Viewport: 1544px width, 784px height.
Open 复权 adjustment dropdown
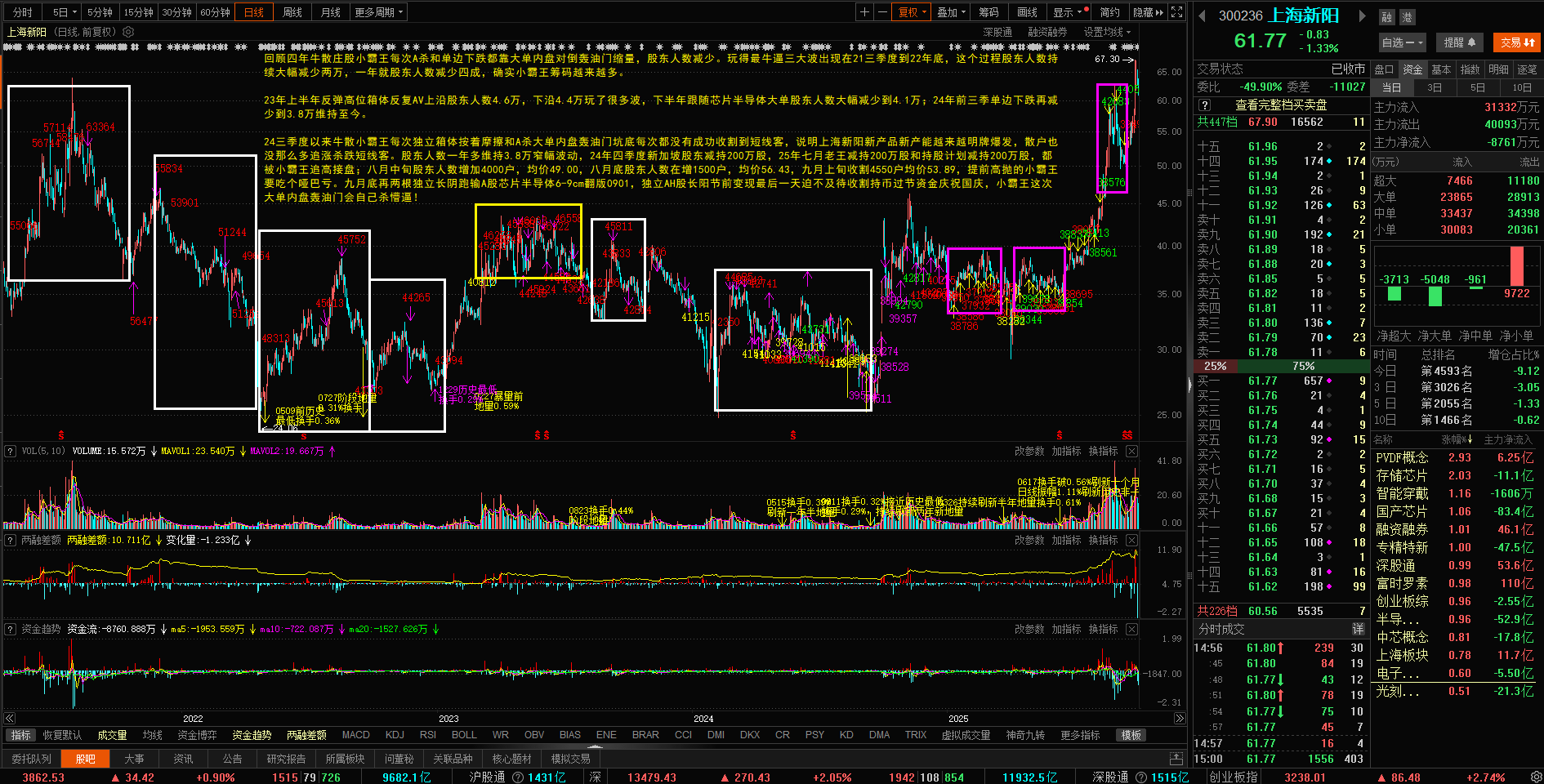point(912,12)
